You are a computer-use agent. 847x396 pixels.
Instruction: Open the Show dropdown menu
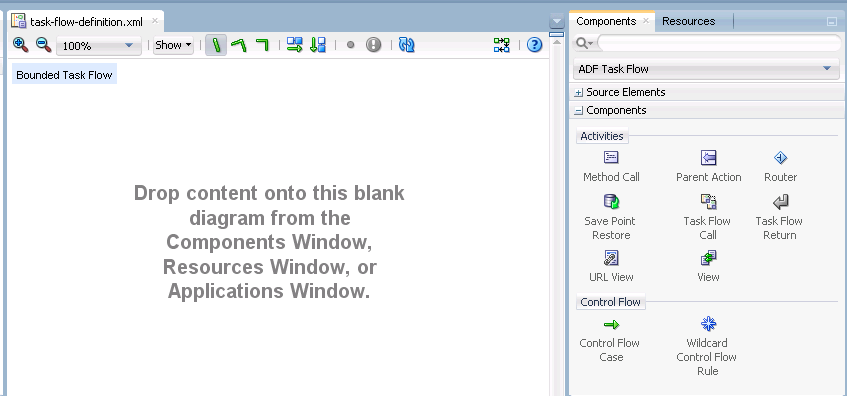173,45
